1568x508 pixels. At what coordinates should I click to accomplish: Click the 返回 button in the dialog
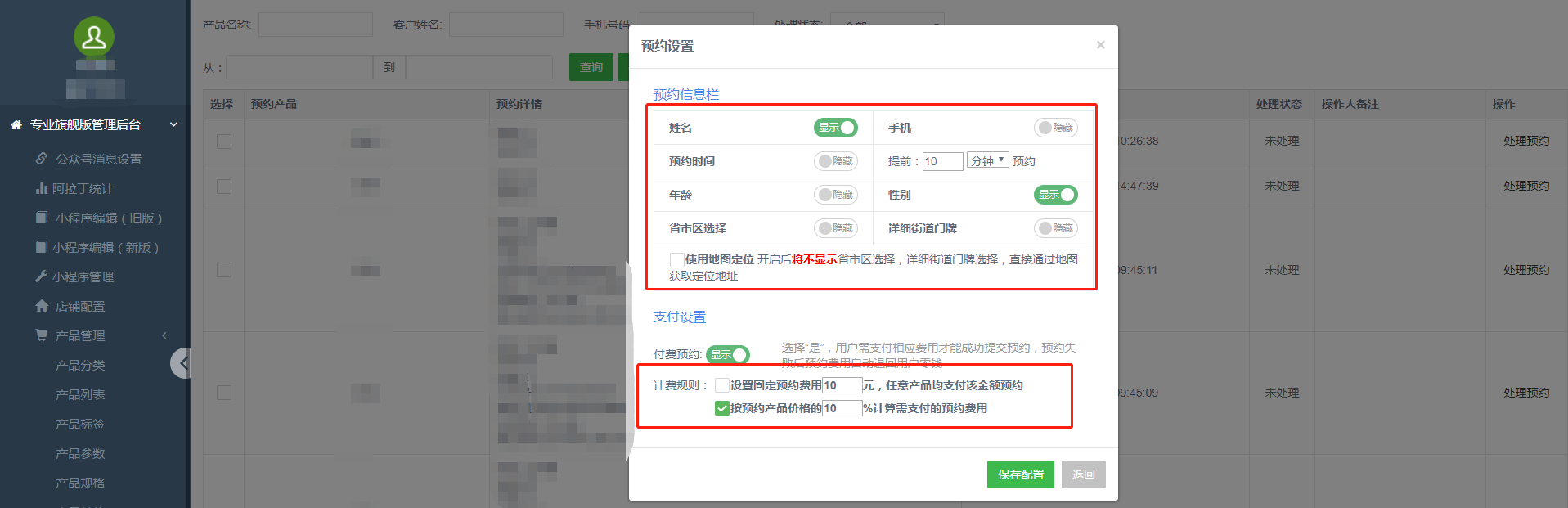click(1083, 474)
